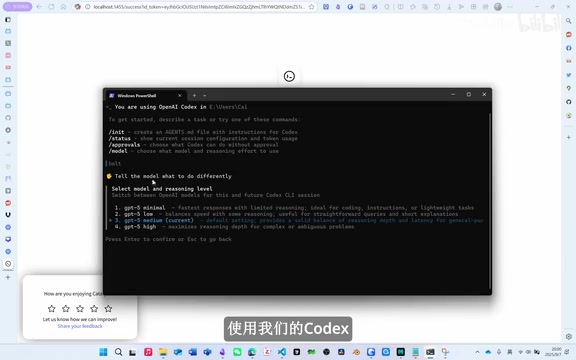Screen dimensions: 576x360
Task: Click the localhost address bar
Action: coord(198,7)
